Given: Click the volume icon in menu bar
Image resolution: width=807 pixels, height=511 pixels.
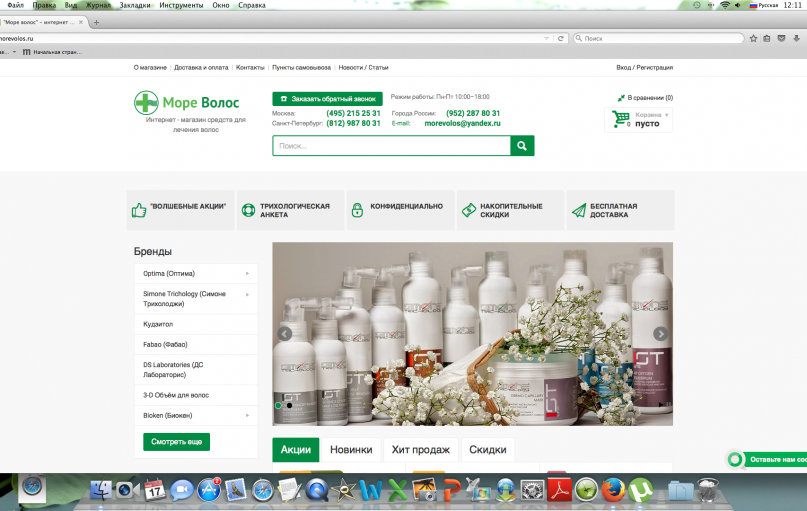Looking at the screenshot, I should coord(738,5).
